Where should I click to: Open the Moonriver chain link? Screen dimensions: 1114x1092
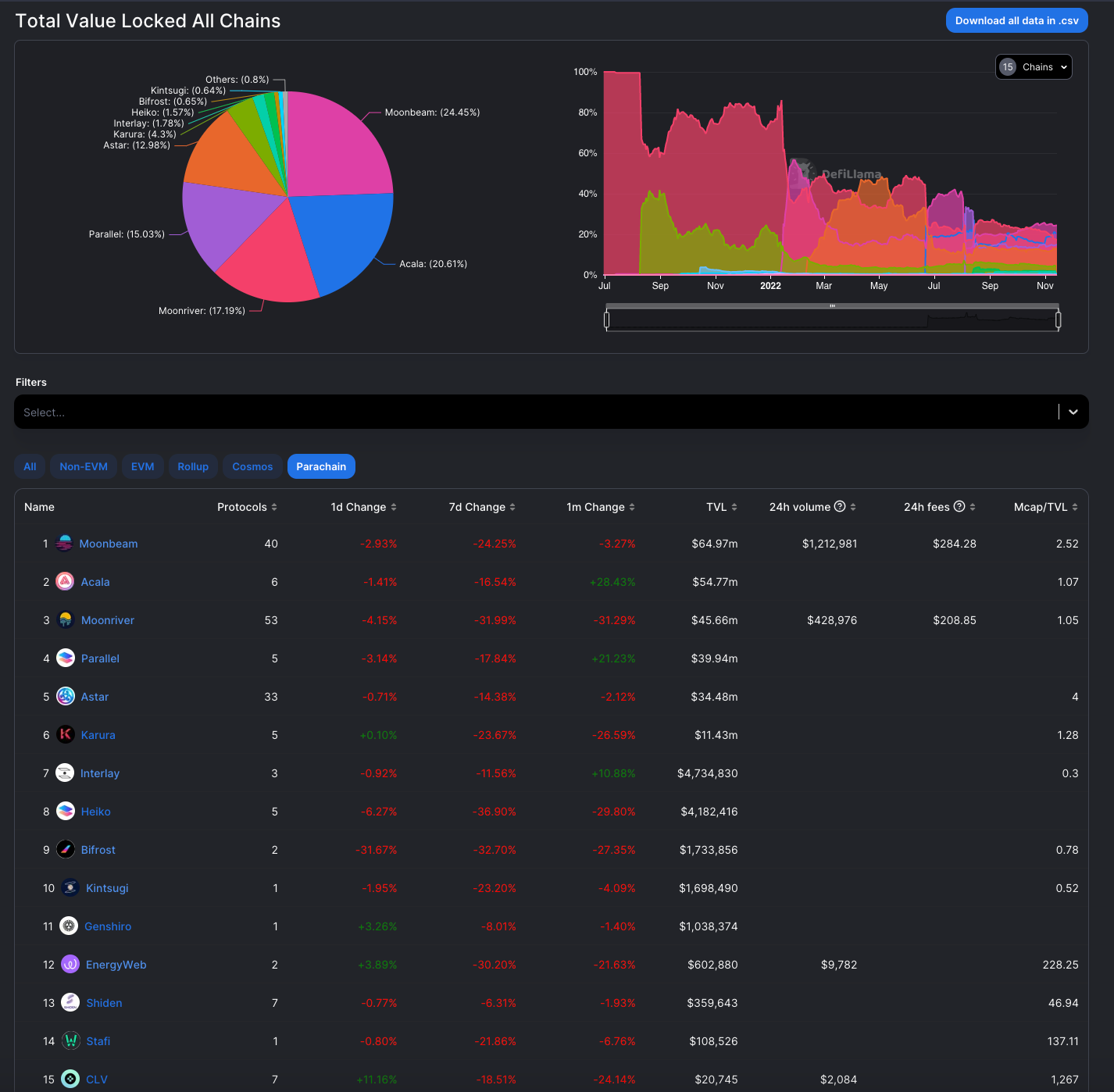[108, 620]
